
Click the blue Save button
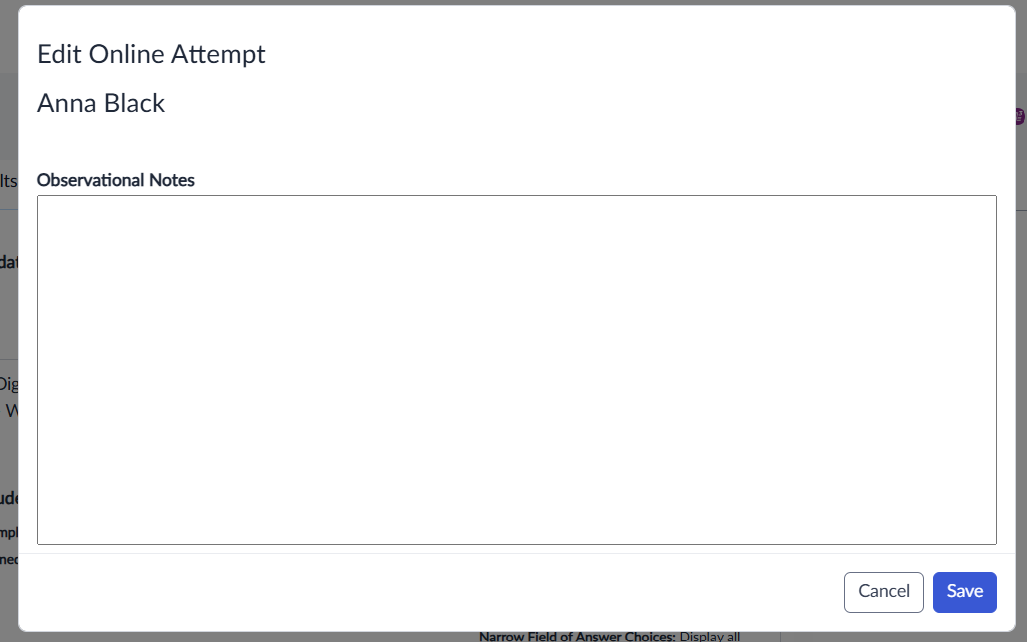point(964,592)
